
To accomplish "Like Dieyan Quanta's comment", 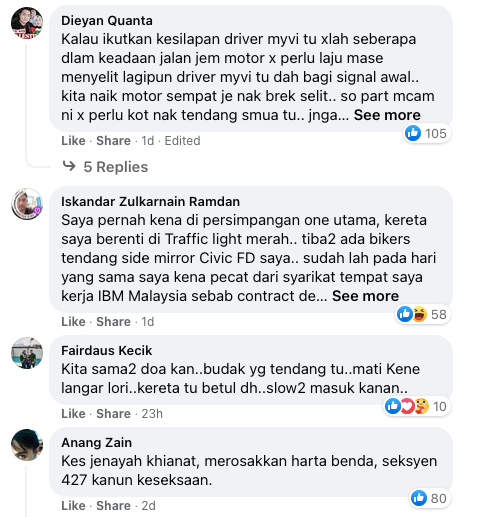I will (73, 141).
